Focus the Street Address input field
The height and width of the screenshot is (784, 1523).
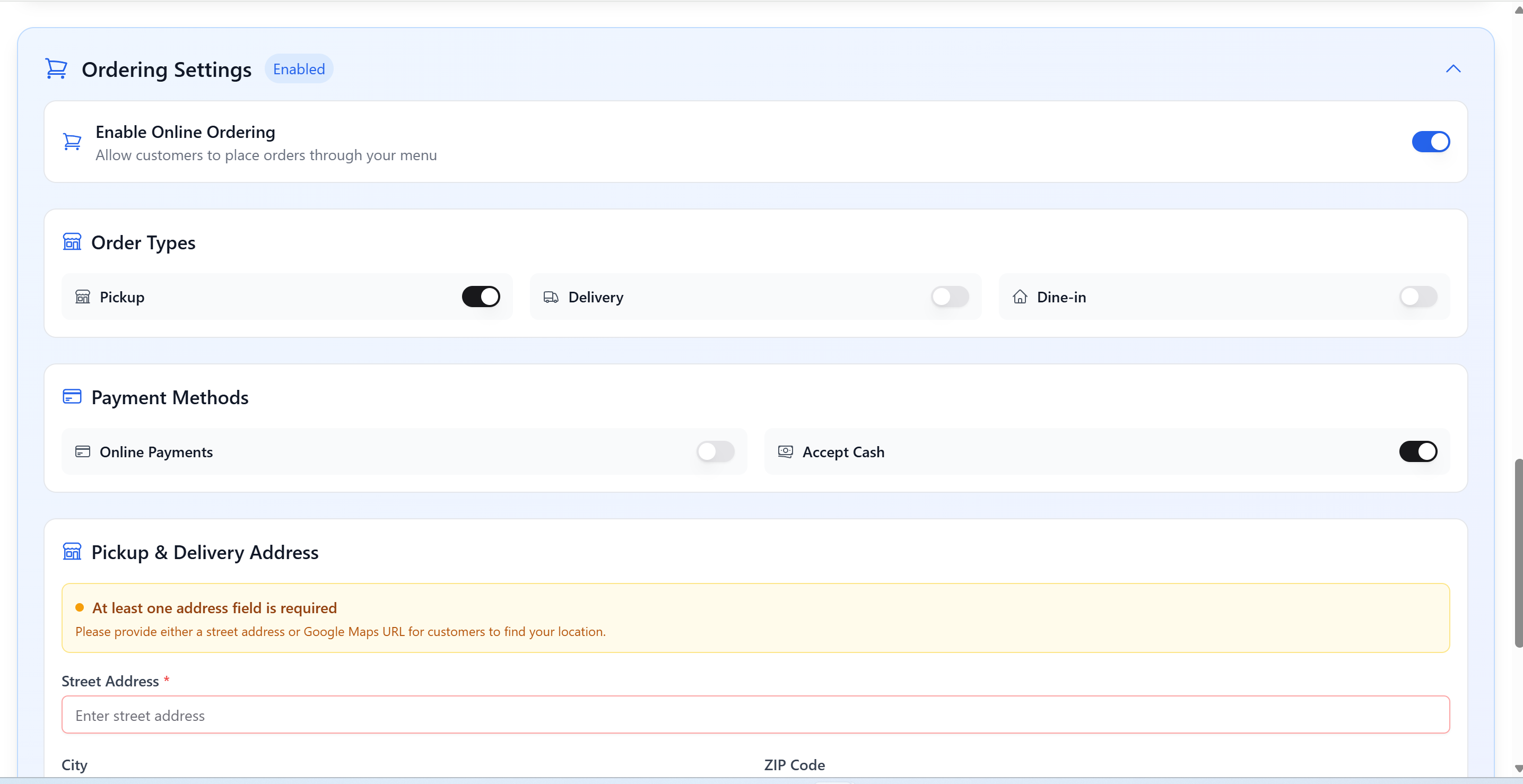(755, 715)
